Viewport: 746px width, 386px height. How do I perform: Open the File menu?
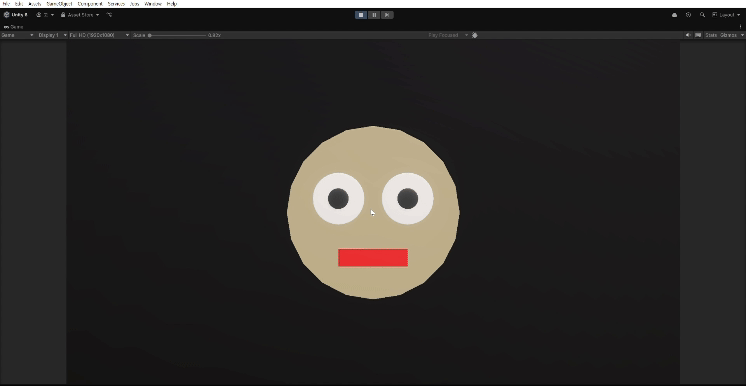tap(6, 4)
